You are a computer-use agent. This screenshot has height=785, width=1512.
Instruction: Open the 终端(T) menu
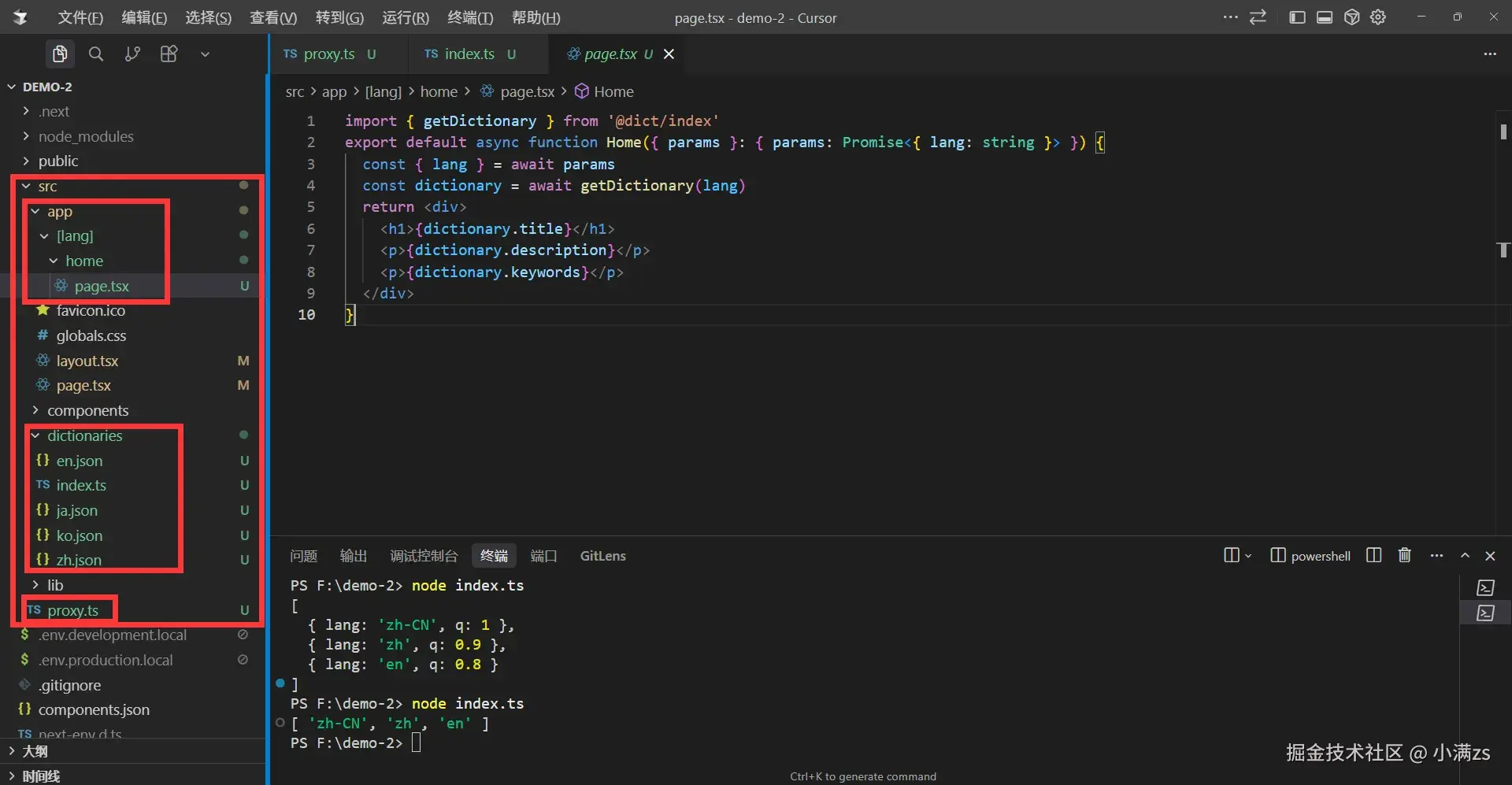[x=469, y=17]
